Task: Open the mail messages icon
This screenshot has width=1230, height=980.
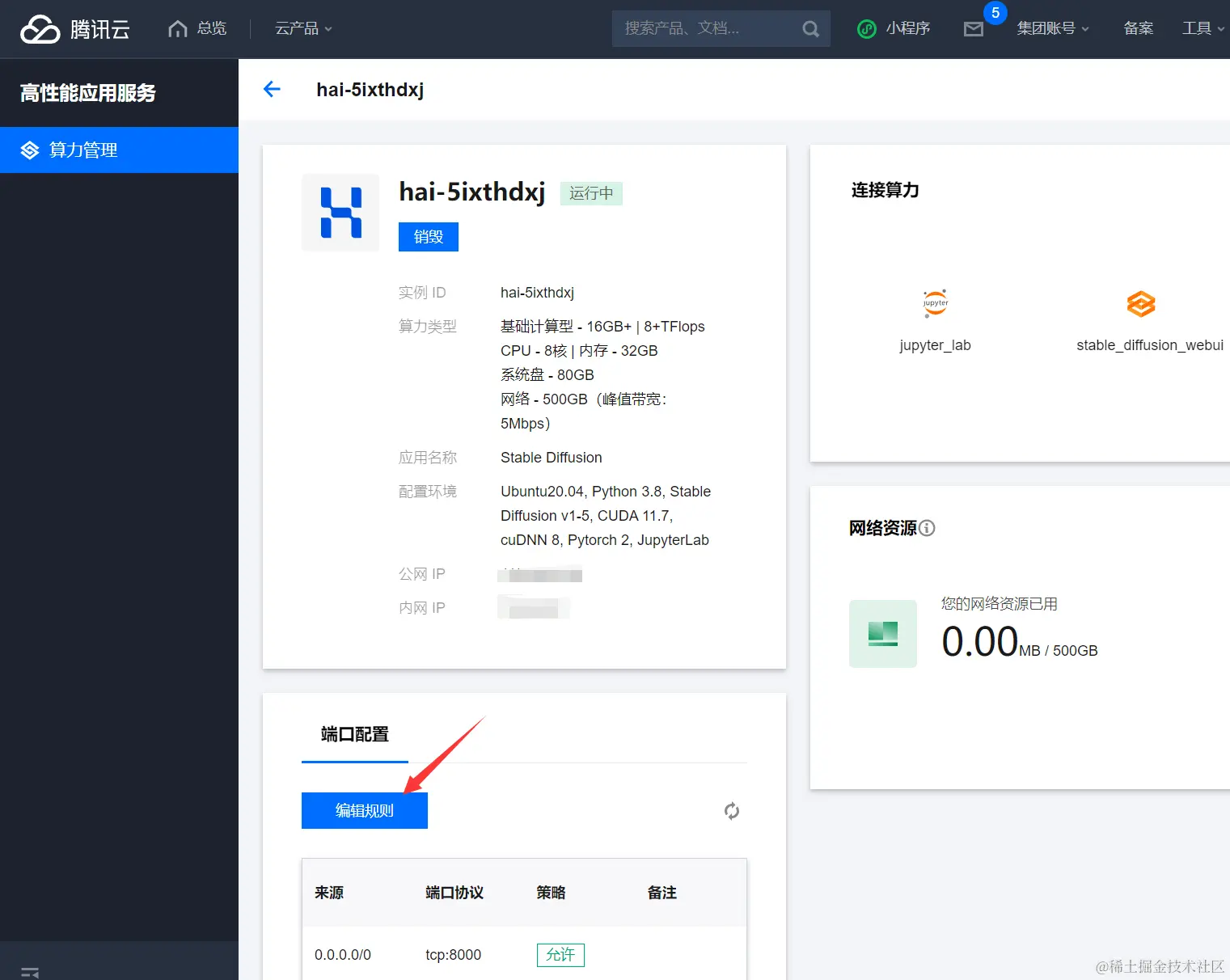Action: pyautogui.click(x=974, y=30)
